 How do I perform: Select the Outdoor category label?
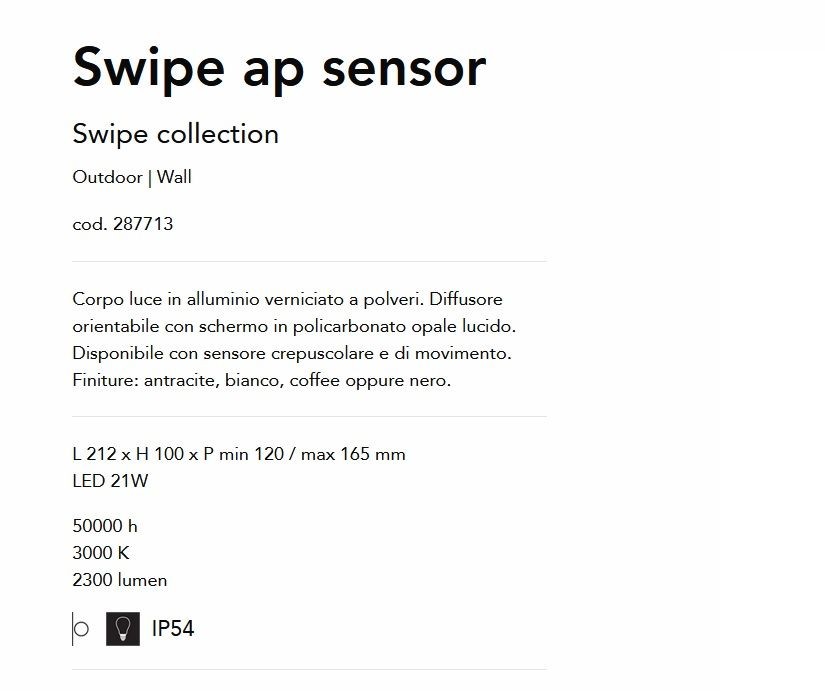point(107,177)
